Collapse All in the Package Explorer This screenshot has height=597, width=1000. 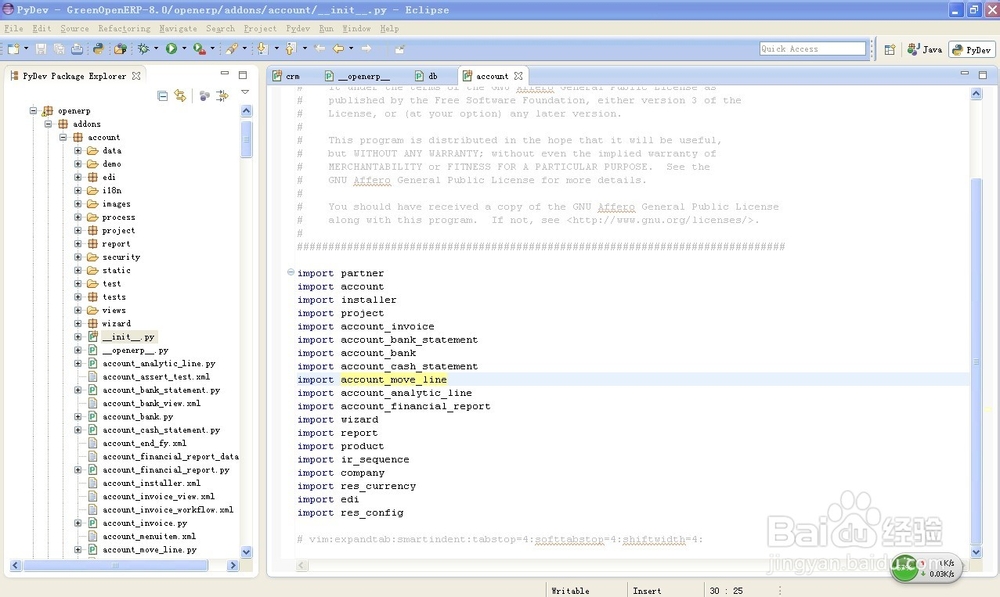(163, 96)
